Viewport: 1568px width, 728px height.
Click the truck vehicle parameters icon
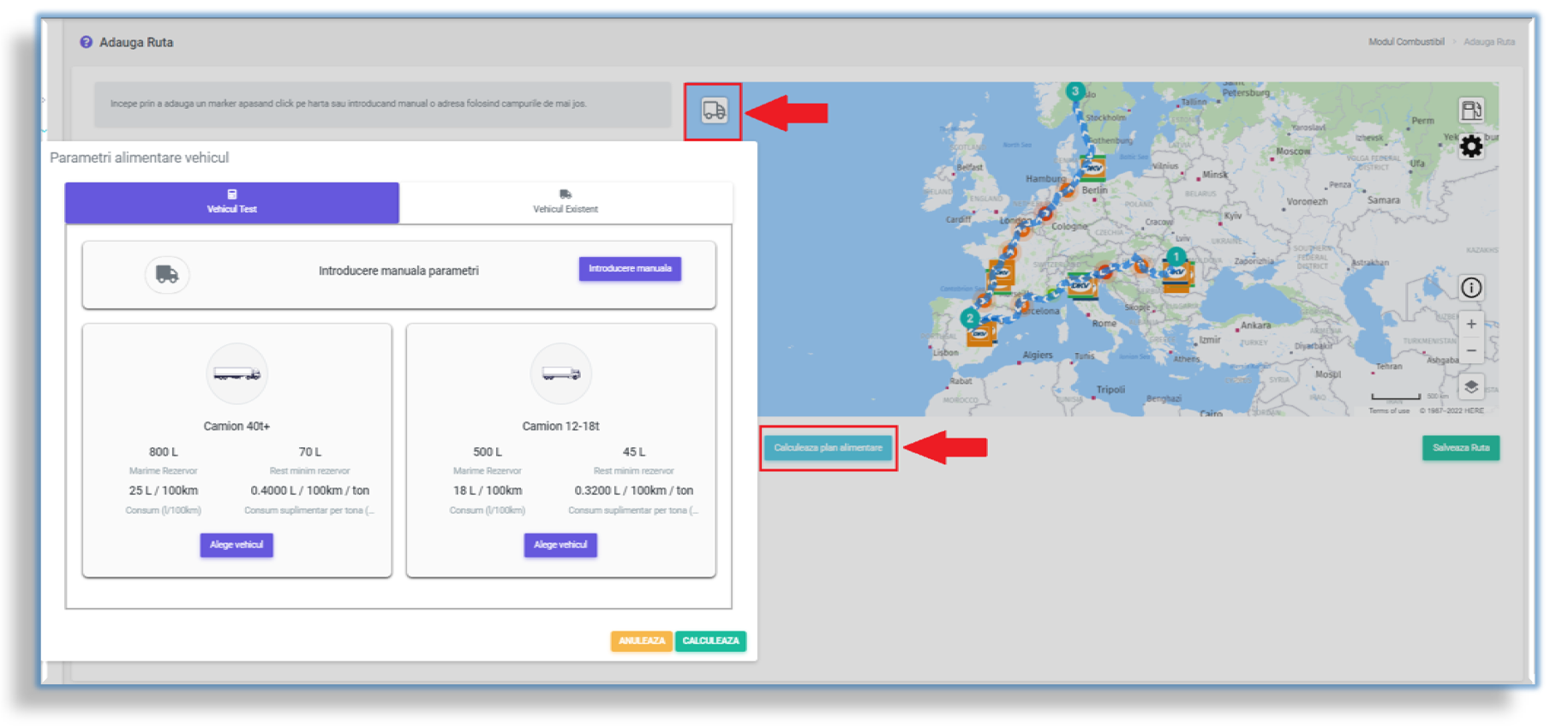(713, 110)
